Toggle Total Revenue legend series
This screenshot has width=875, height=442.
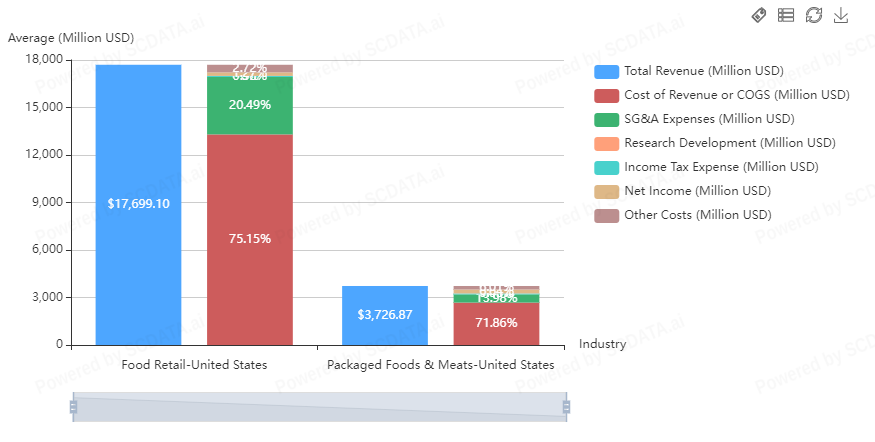pyautogui.click(x=606, y=71)
